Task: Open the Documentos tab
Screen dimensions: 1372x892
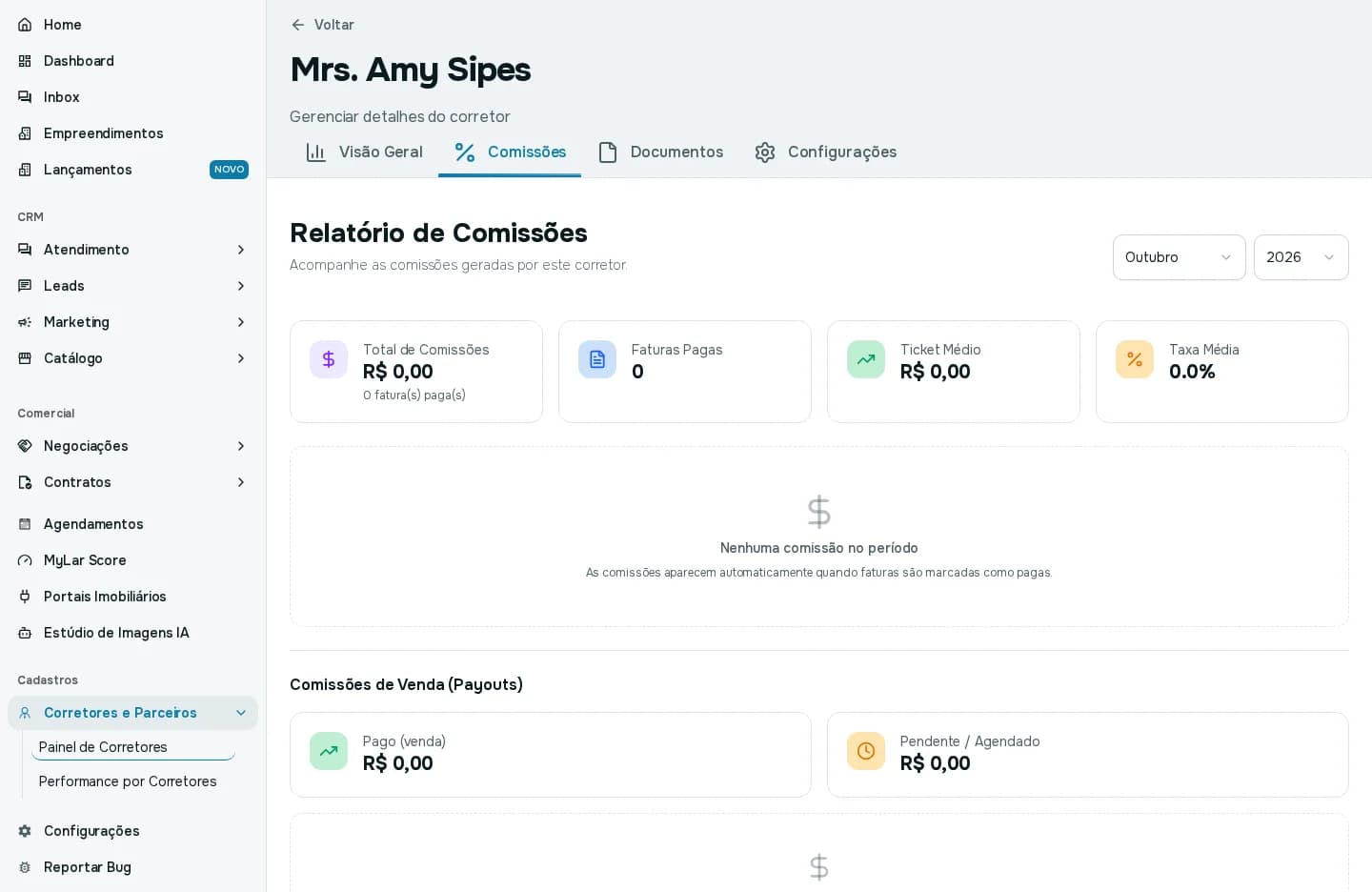Action: 660,152
